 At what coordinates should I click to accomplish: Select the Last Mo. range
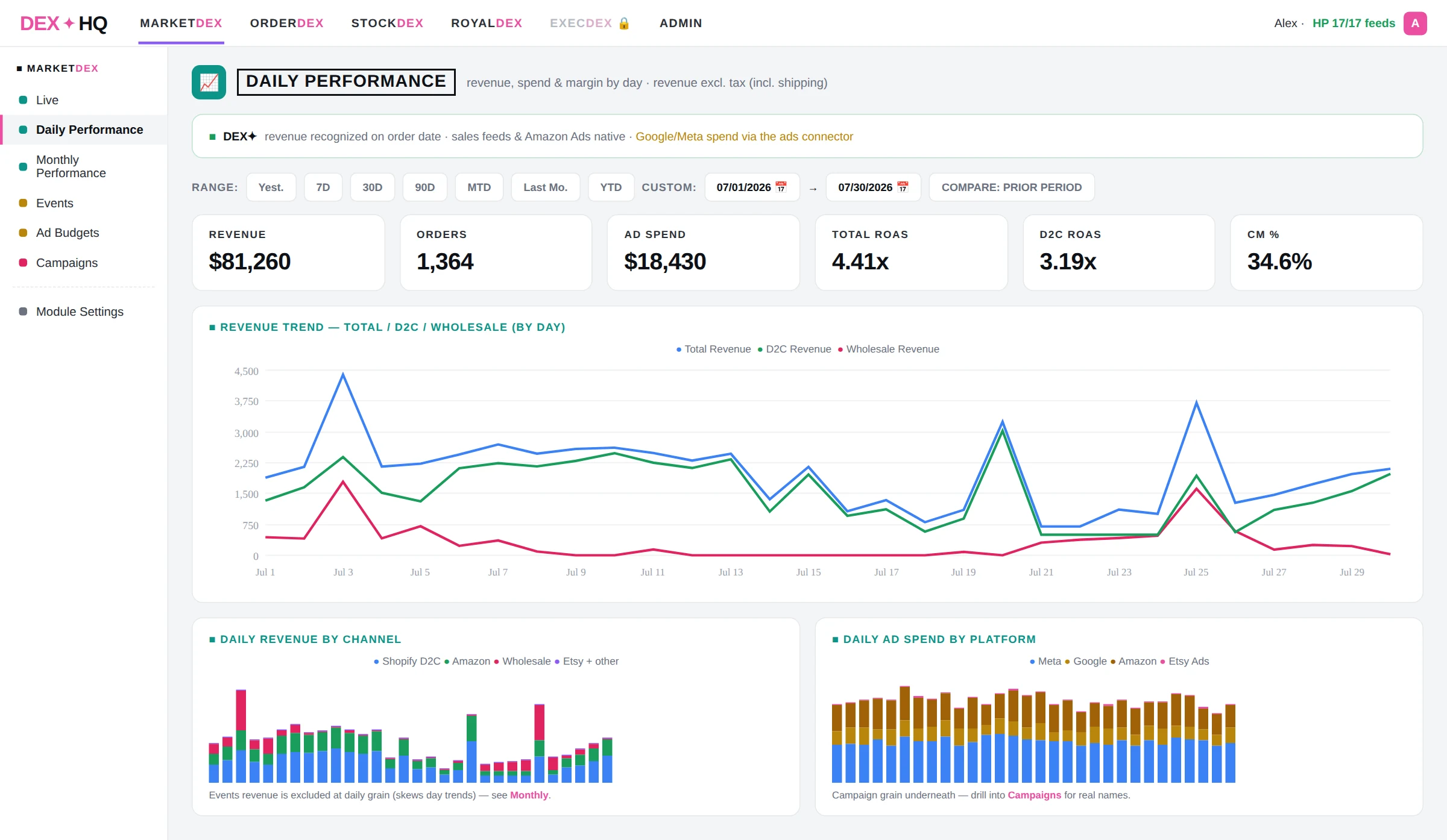point(546,187)
